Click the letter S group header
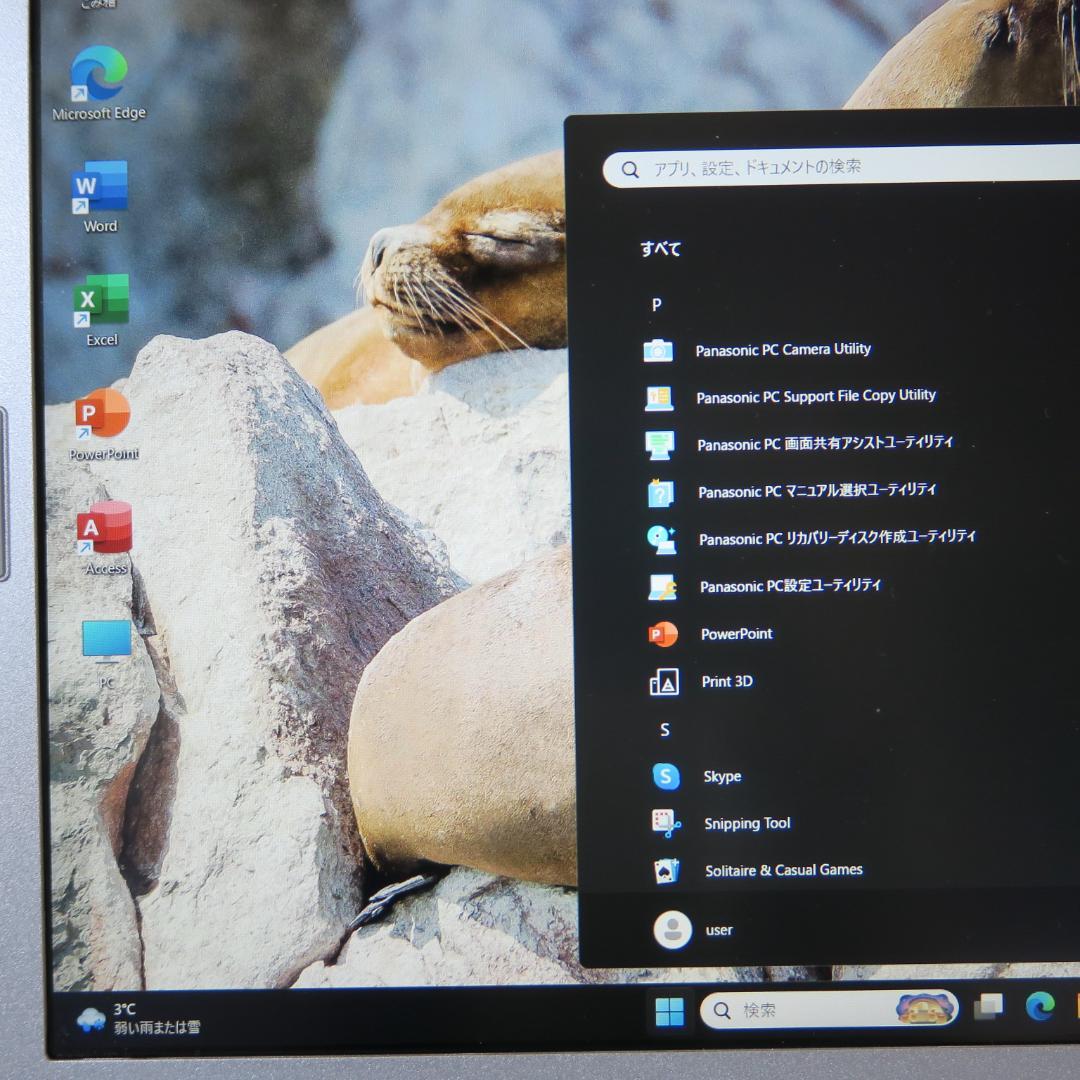This screenshot has height=1080, width=1080. [665, 730]
